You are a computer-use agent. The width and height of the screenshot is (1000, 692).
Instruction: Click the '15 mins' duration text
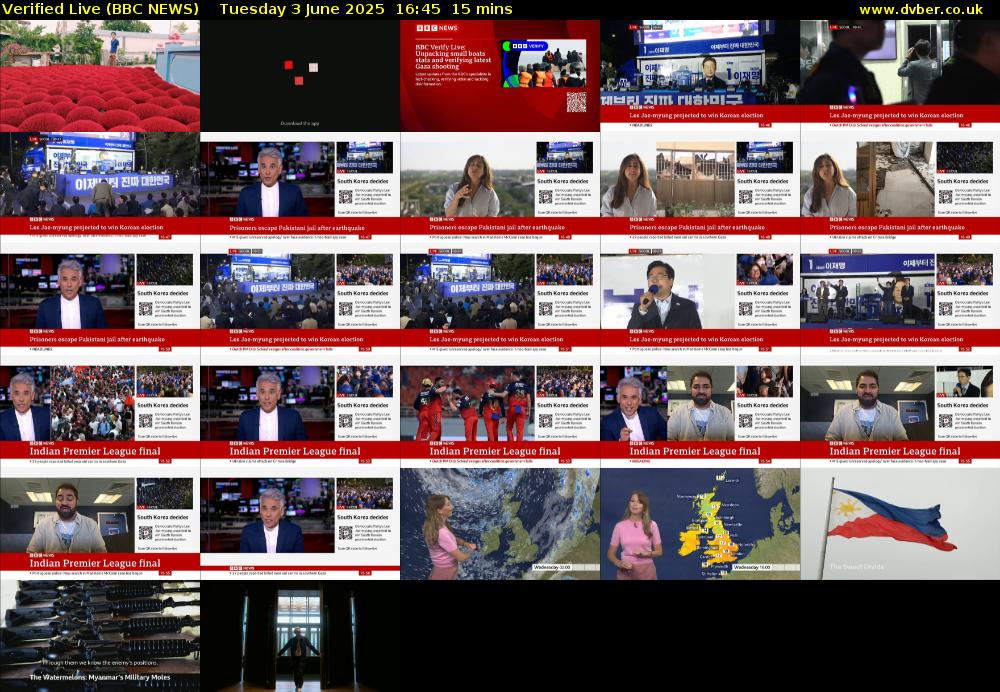pos(482,10)
